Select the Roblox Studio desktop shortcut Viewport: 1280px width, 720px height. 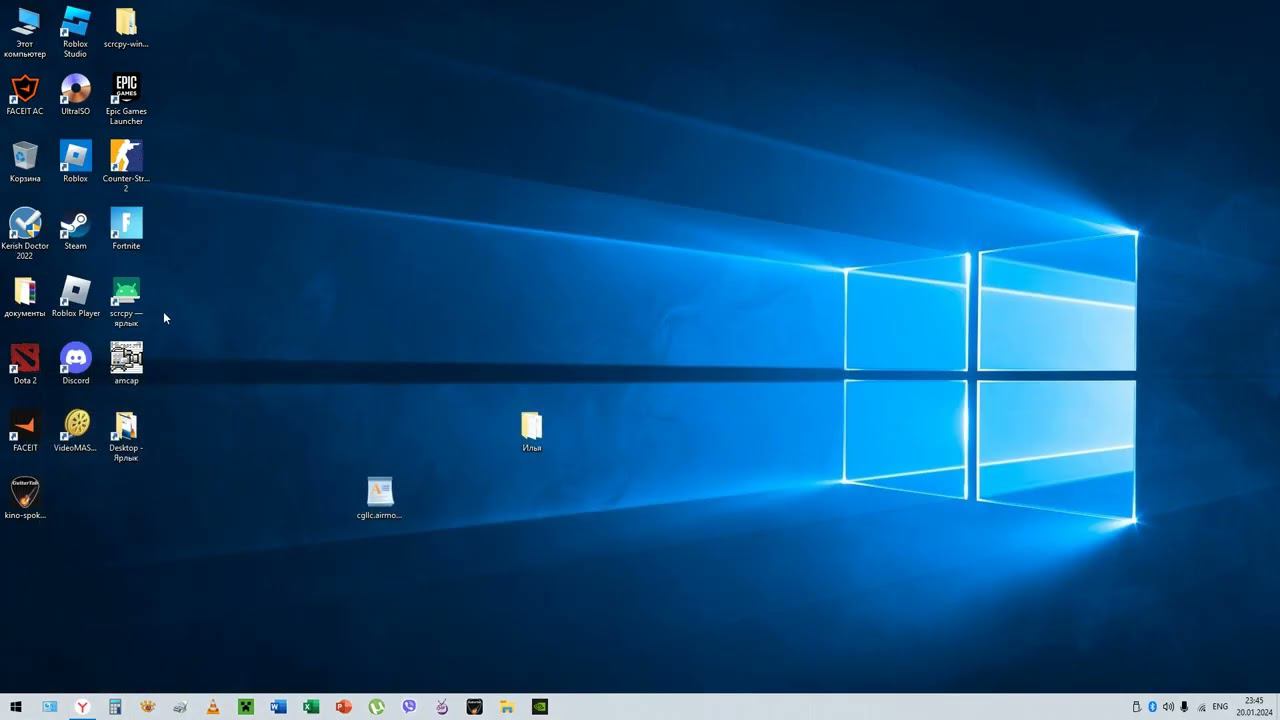[75, 32]
